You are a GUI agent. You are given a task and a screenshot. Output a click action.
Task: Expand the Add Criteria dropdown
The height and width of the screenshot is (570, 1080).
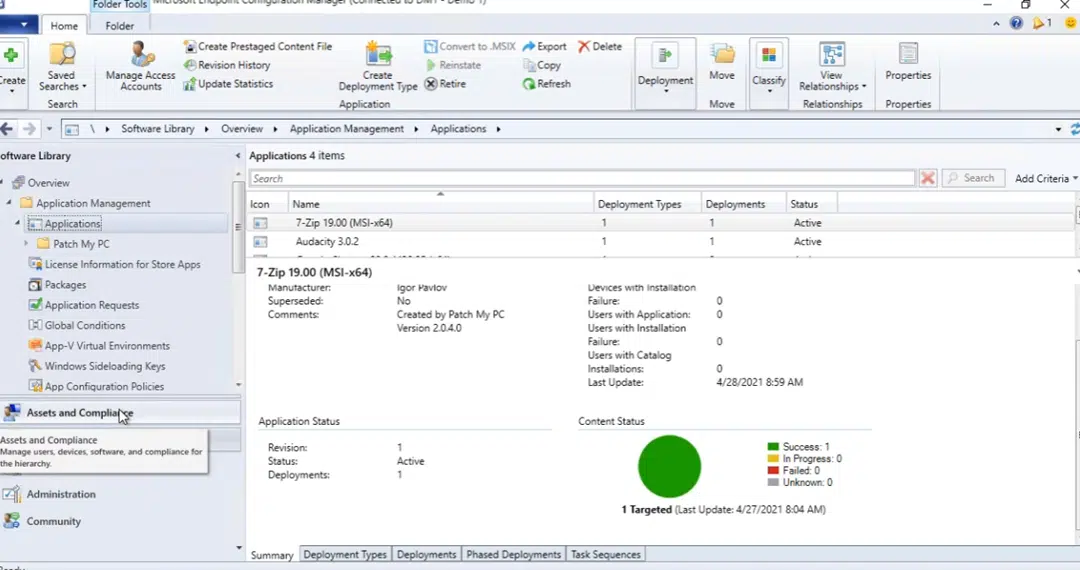pos(1046,178)
